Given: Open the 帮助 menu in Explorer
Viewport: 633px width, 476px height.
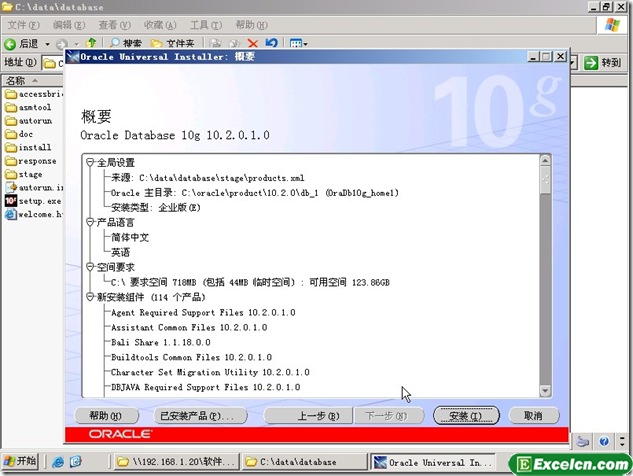Looking at the screenshot, I should 252,25.
